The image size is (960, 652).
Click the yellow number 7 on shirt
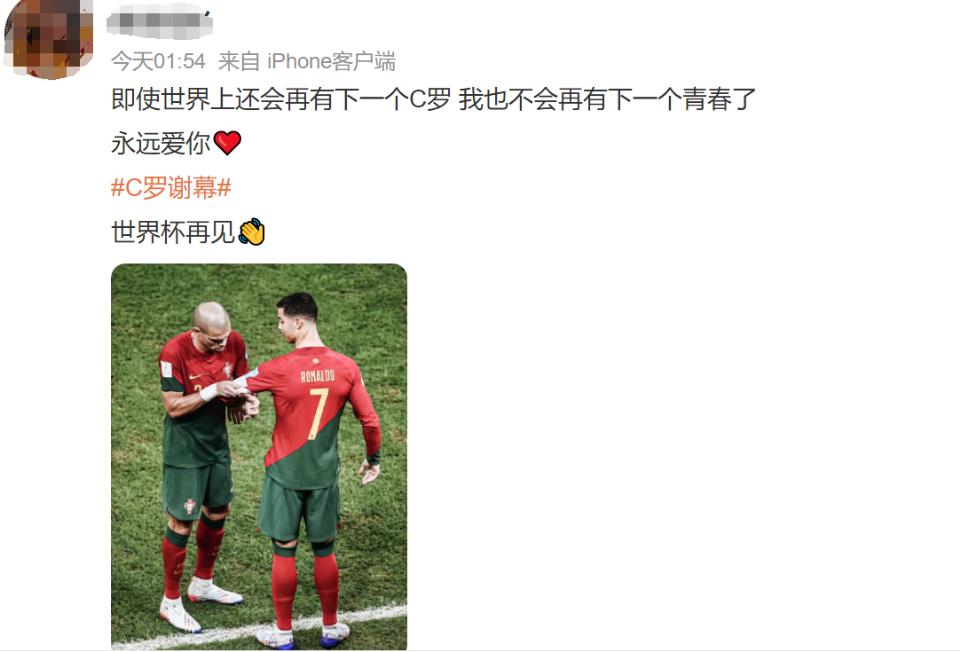coord(318,414)
